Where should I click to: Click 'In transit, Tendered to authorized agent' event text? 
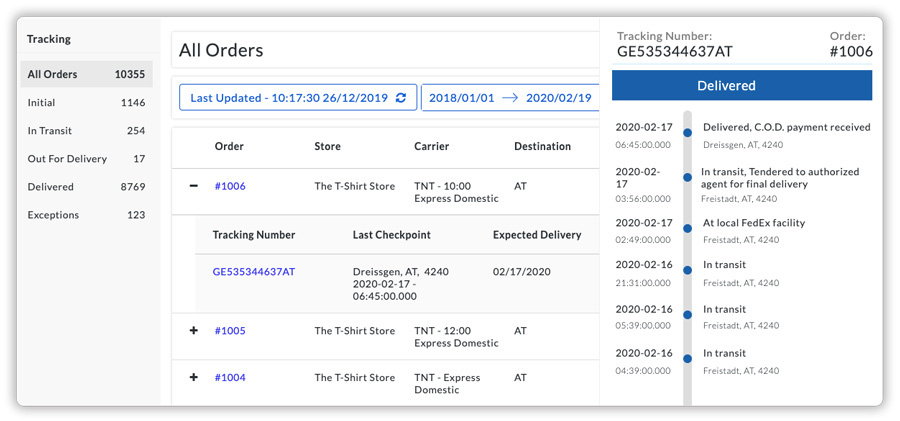780,178
